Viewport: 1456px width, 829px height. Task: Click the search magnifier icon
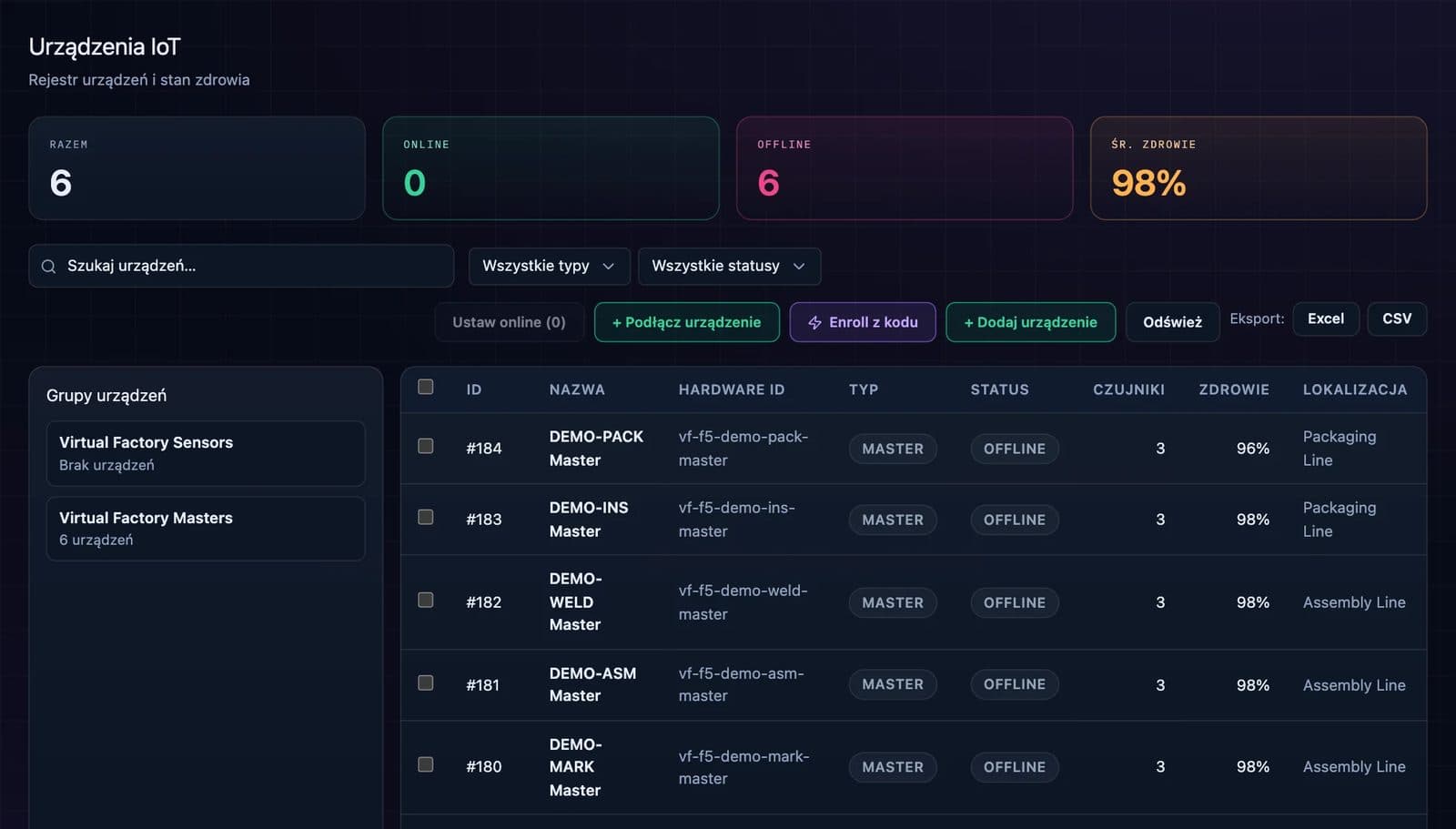(x=48, y=267)
